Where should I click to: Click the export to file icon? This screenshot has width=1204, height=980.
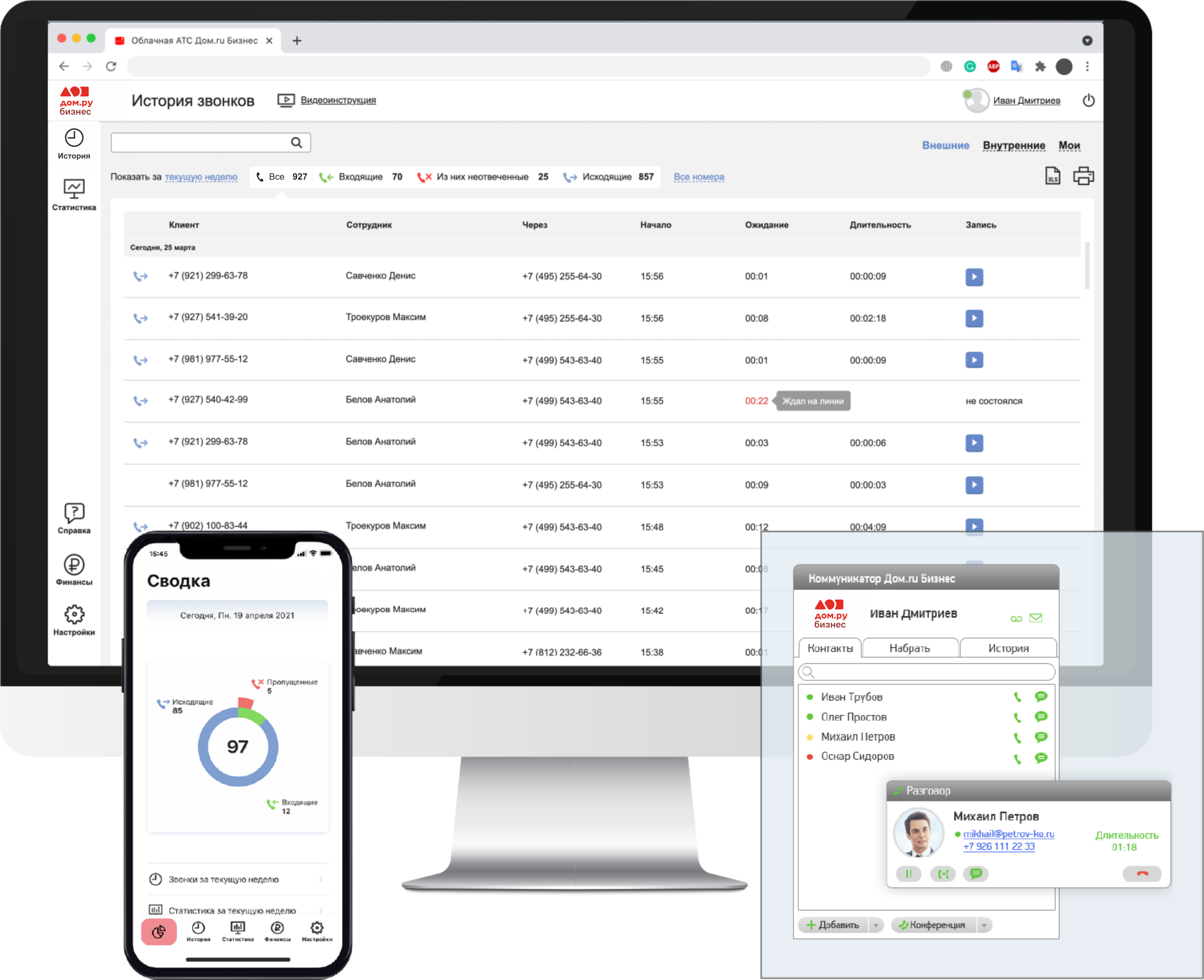[x=1050, y=177]
